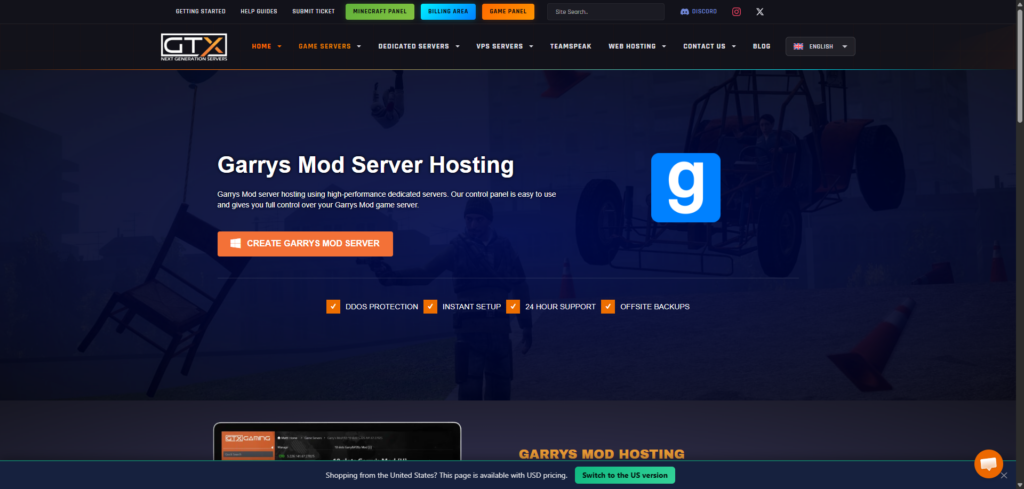The image size is (1024, 489).
Task: Open the Game Servers menu item
Action: (x=325, y=46)
